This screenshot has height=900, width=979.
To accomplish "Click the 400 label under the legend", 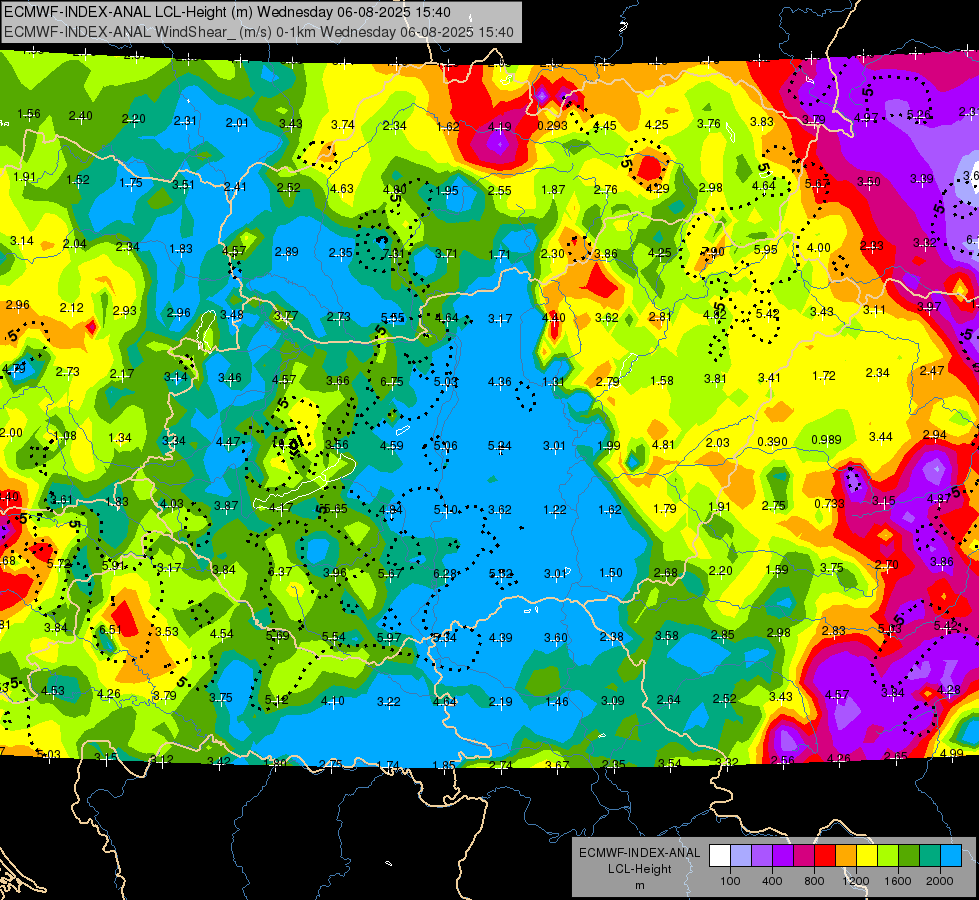I will coord(772,881).
